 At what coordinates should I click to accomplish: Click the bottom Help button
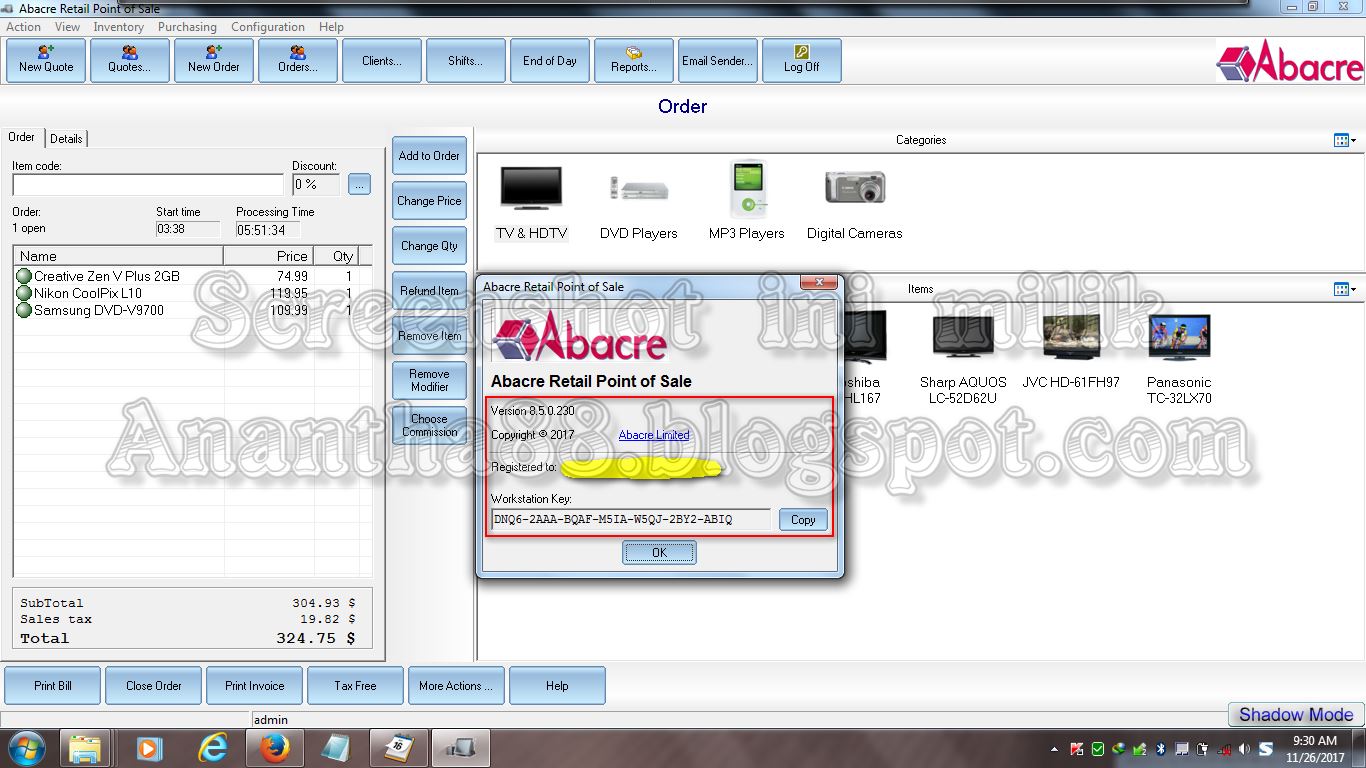click(x=557, y=686)
